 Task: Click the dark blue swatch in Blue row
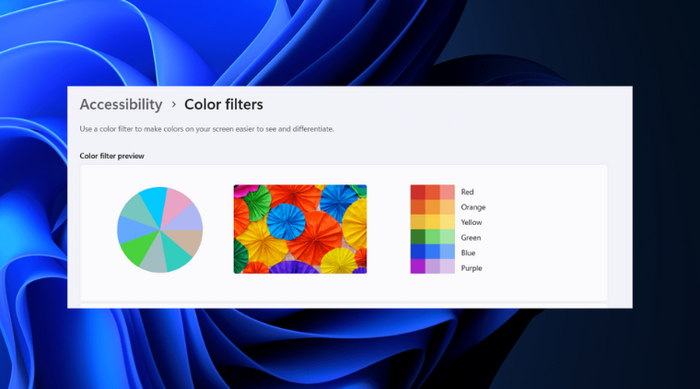(418, 251)
